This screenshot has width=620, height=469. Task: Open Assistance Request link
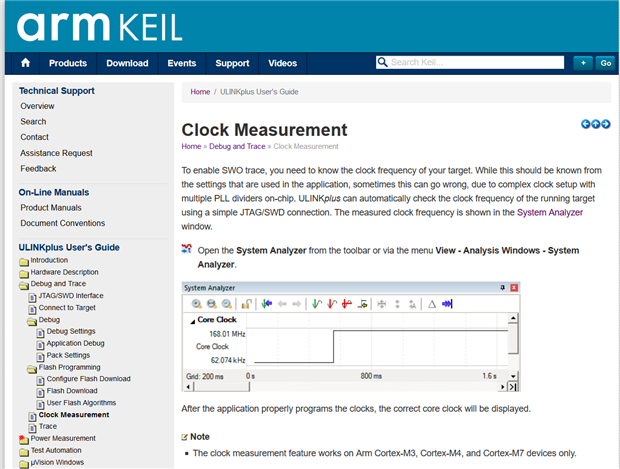(x=57, y=153)
